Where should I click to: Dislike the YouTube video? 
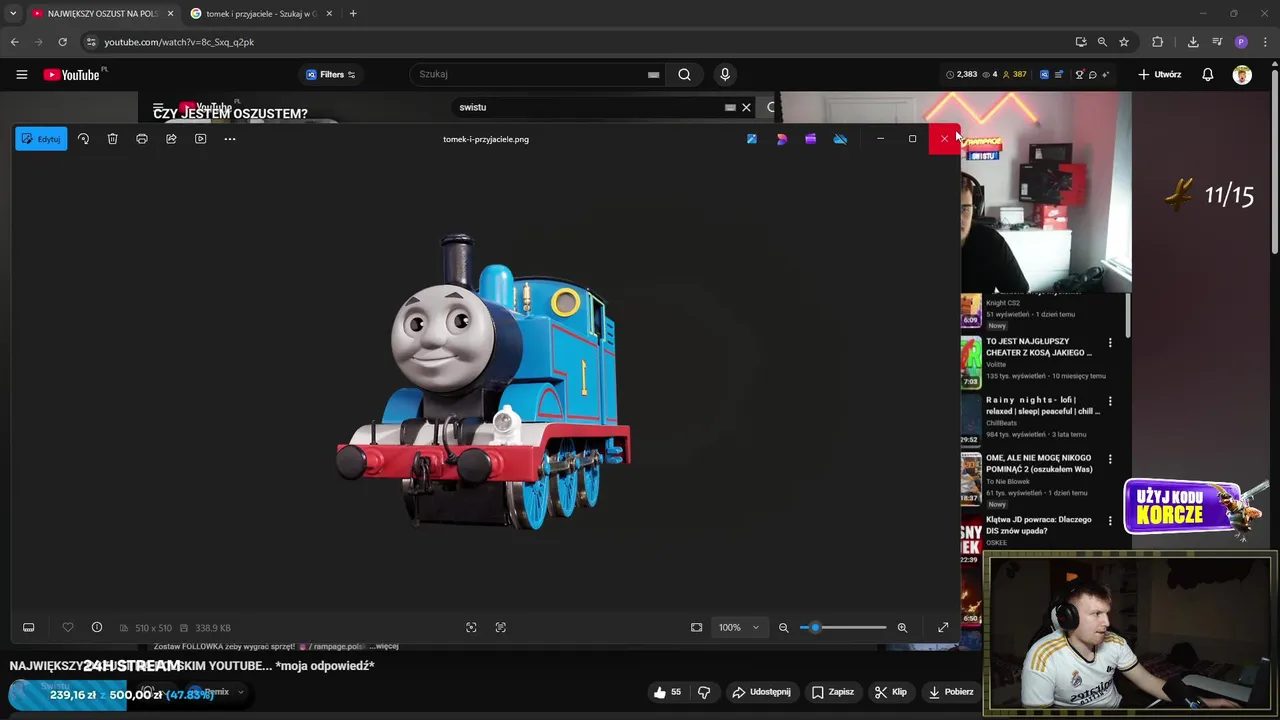704,692
